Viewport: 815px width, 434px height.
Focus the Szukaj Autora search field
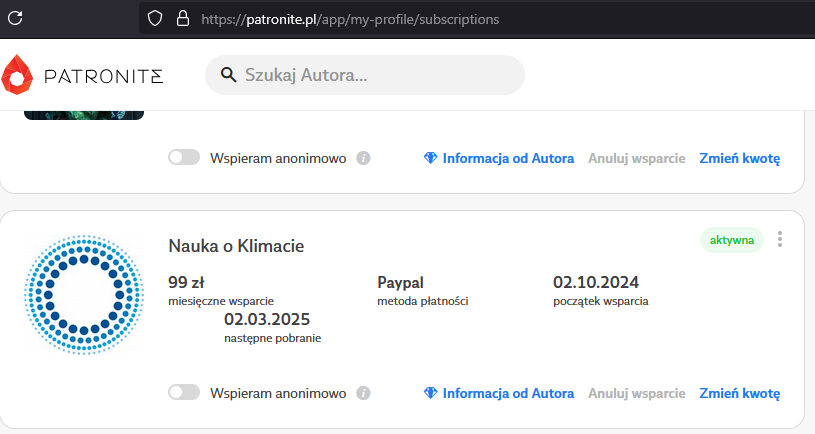click(380, 75)
